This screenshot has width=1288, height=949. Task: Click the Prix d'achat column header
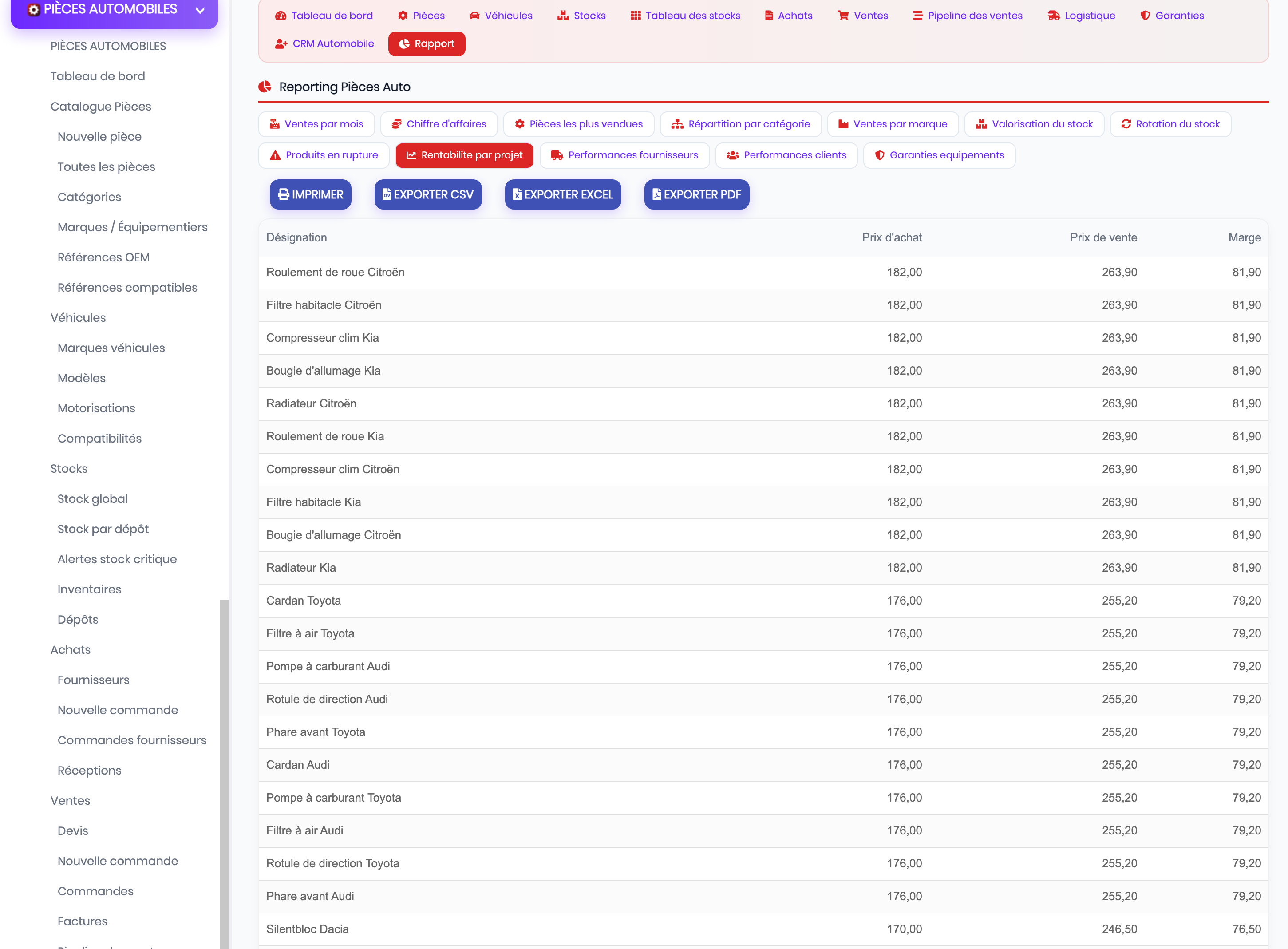pyautogui.click(x=892, y=237)
